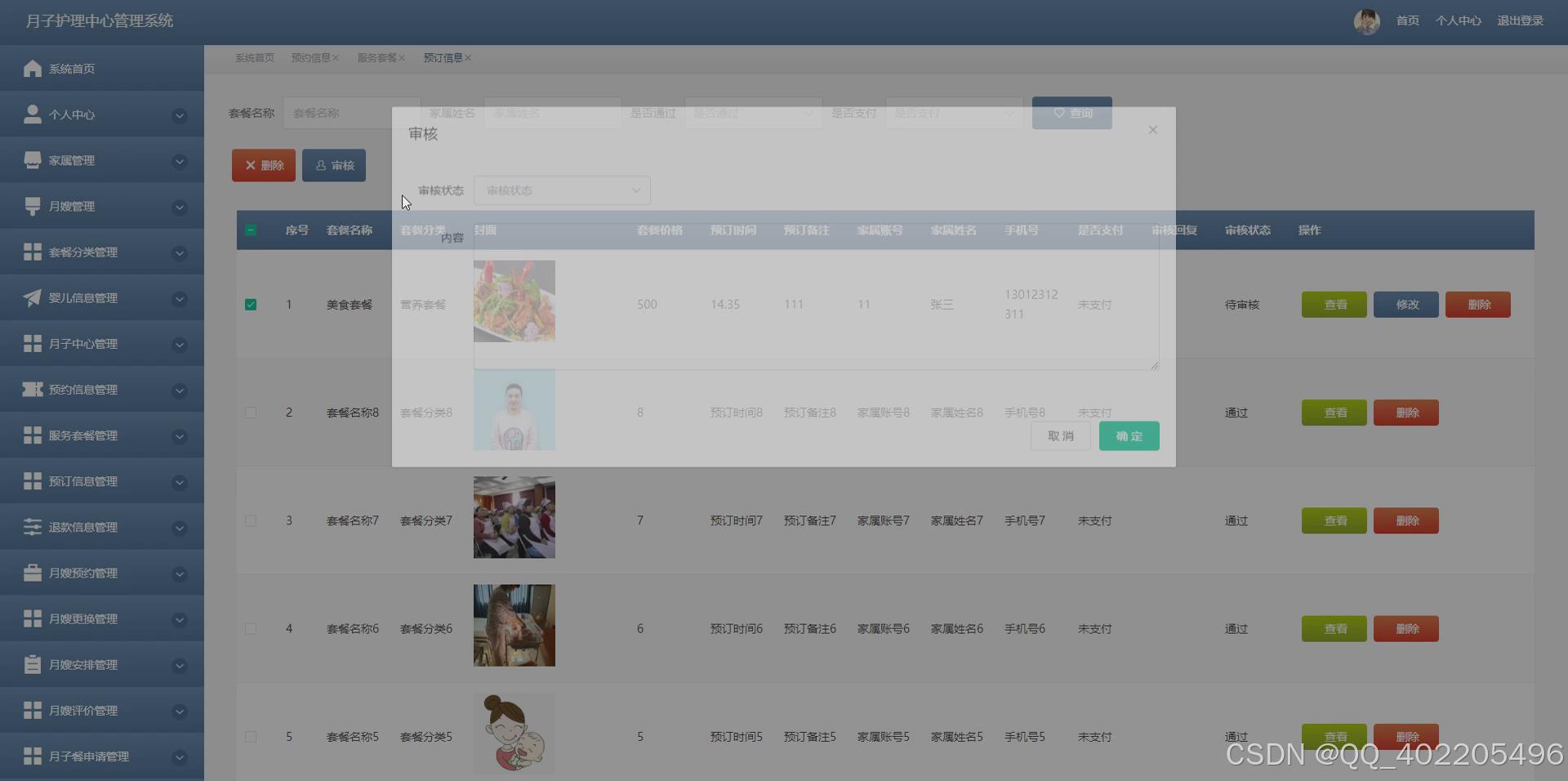Click the 套餐名称 search input
The image size is (1568, 781).
point(351,113)
